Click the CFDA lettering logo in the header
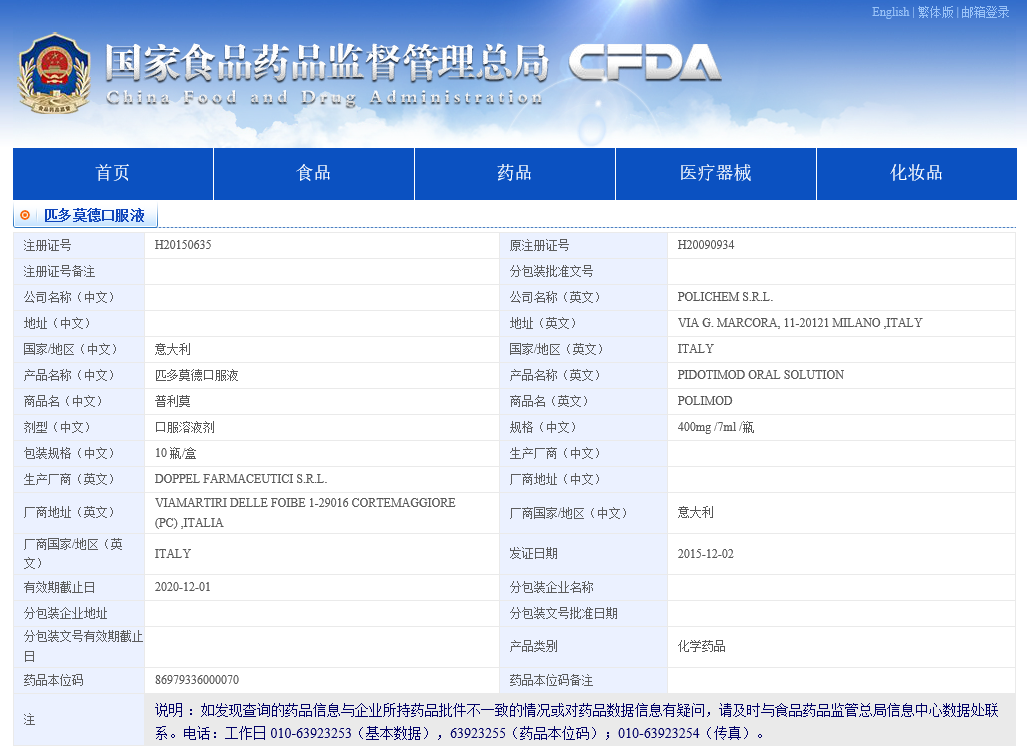The width and height of the screenshot is (1027, 749). pos(644,63)
